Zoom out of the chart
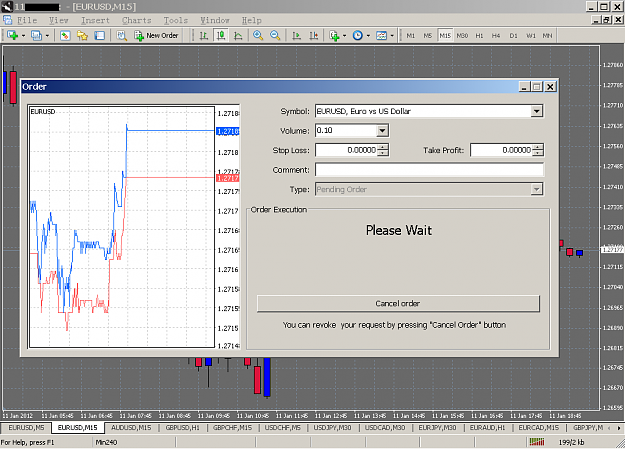 coord(275,35)
